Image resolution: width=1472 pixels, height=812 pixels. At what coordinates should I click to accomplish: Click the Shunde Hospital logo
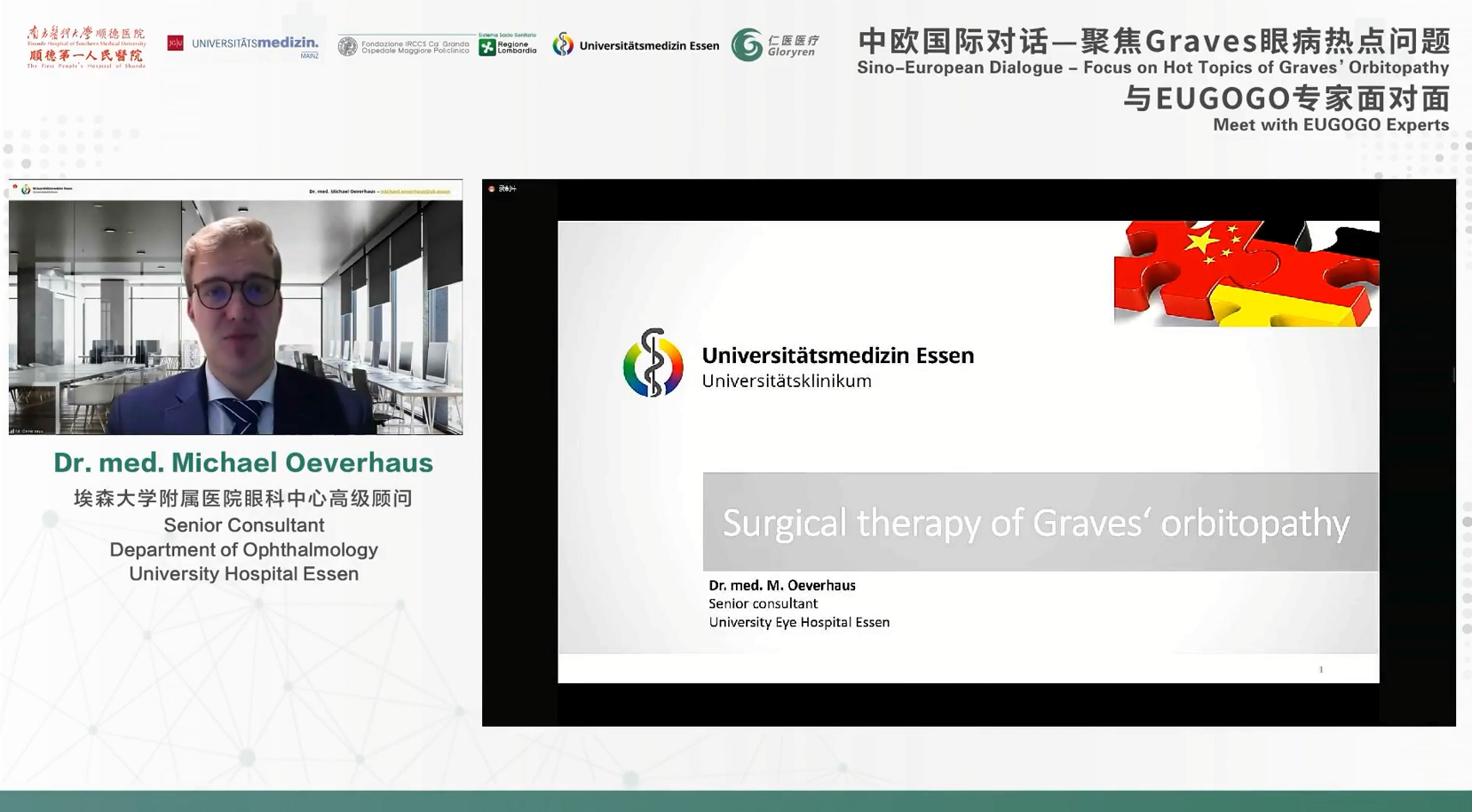click(86, 46)
